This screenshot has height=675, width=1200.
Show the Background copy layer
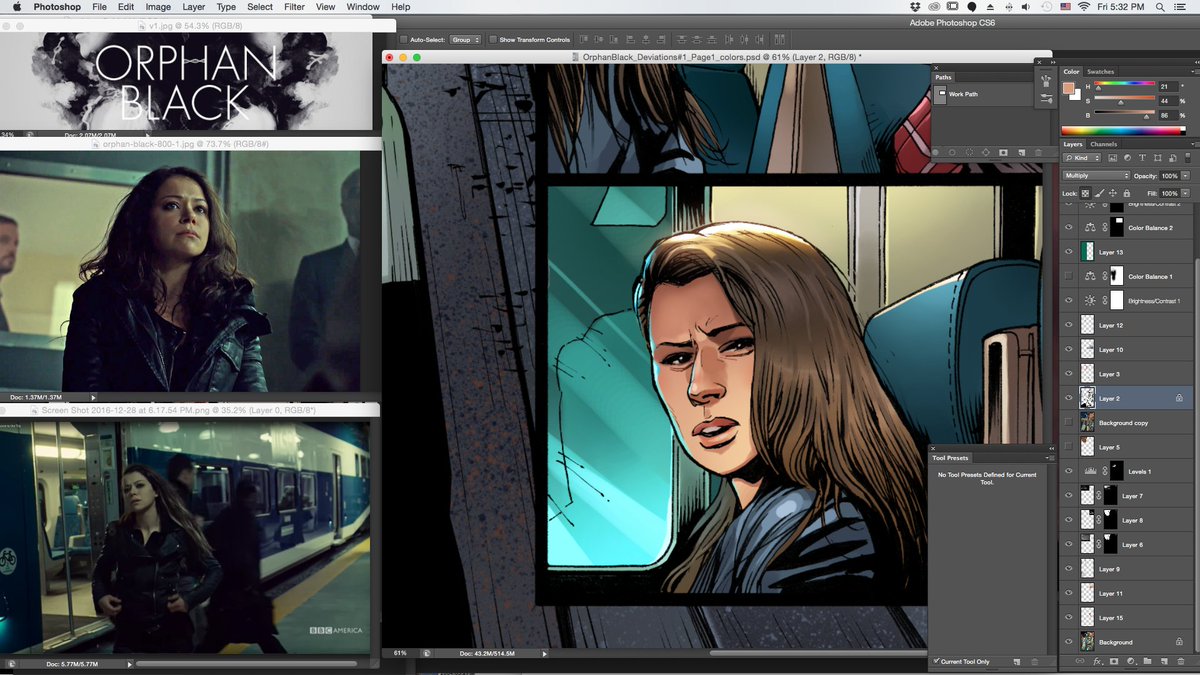pos(1068,423)
